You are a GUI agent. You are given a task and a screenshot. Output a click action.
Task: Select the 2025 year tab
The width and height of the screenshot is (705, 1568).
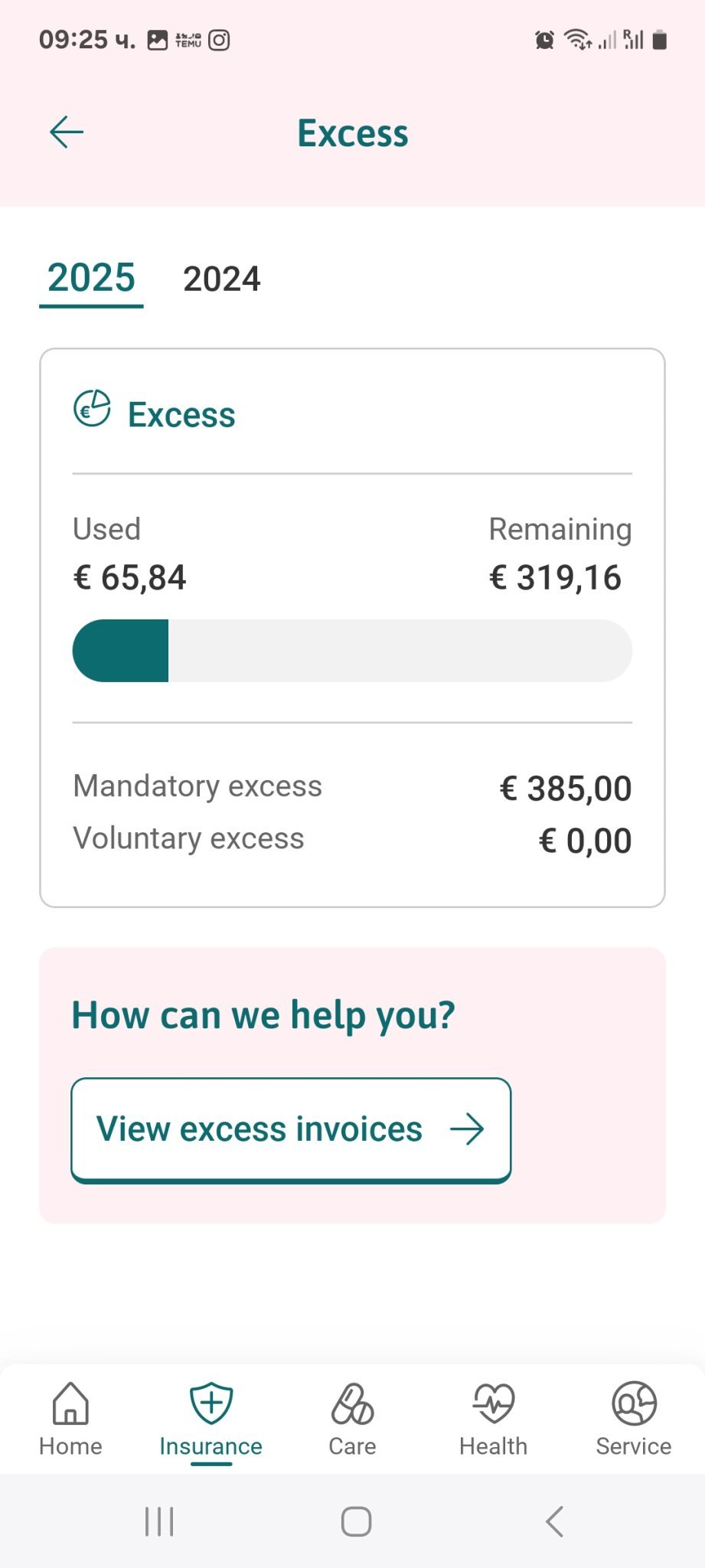[91, 278]
